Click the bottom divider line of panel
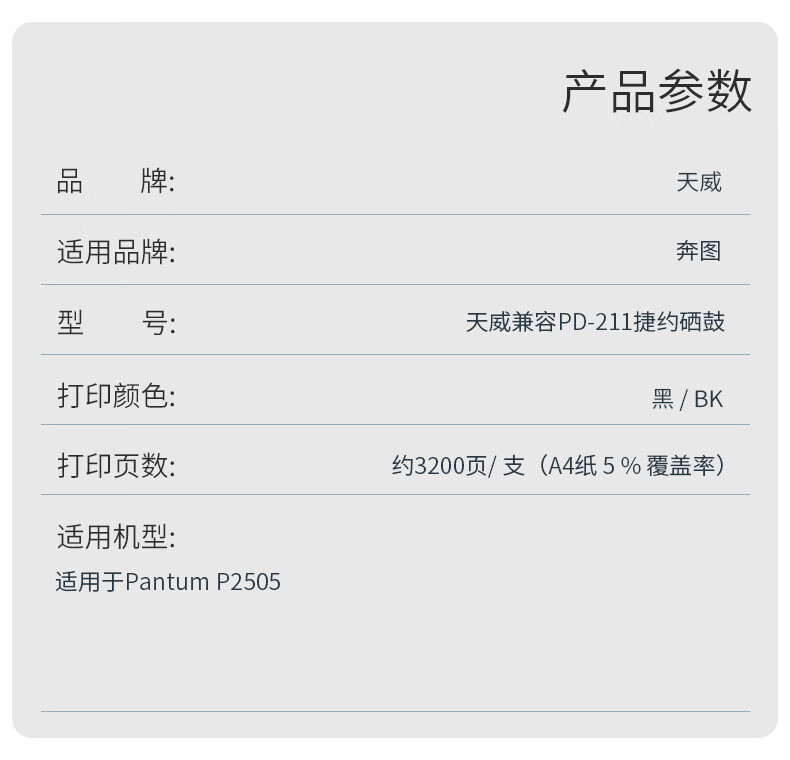 (395, 712)
